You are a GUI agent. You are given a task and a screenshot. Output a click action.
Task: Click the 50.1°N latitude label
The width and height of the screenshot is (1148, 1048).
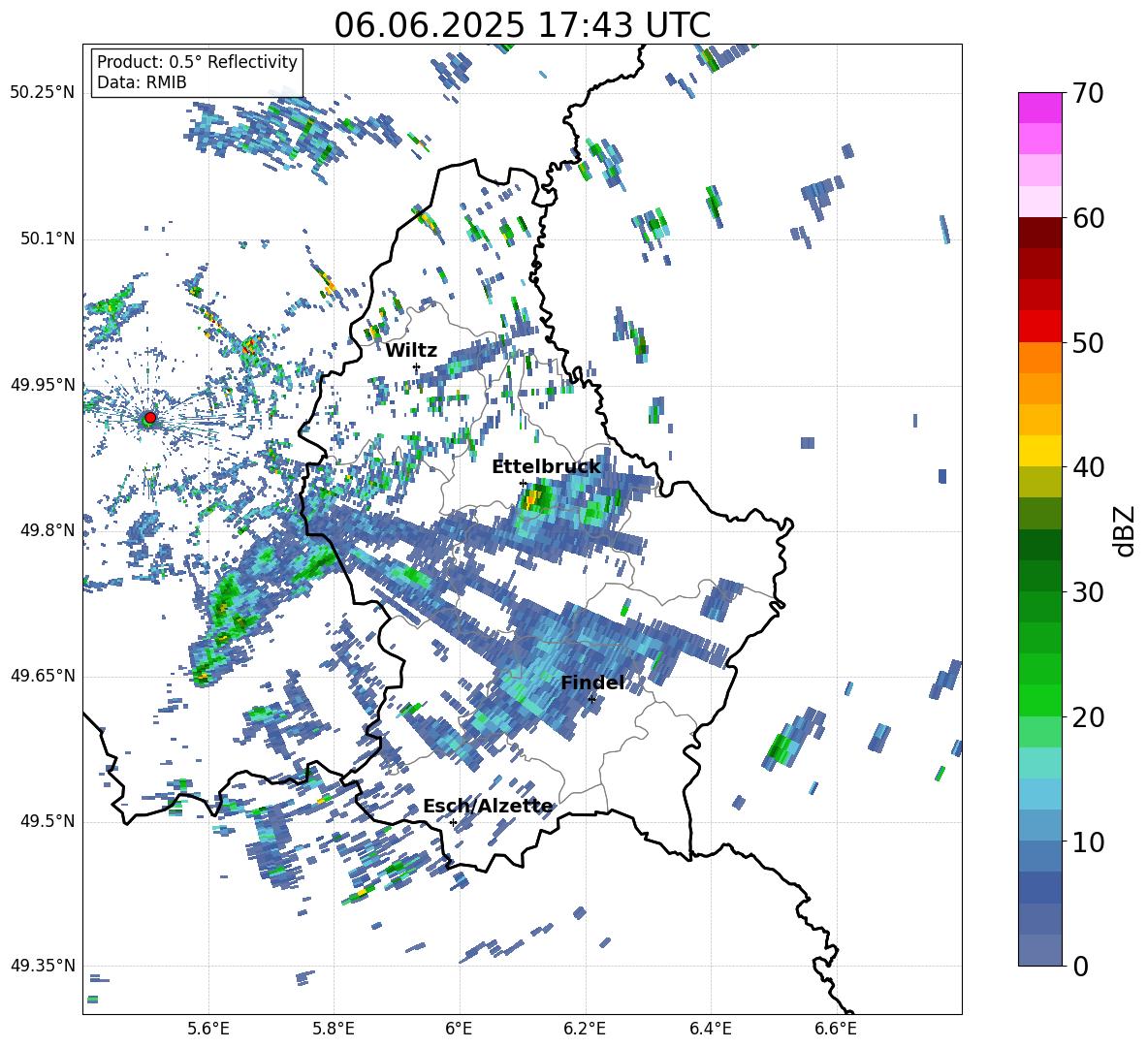pos(47,238)
